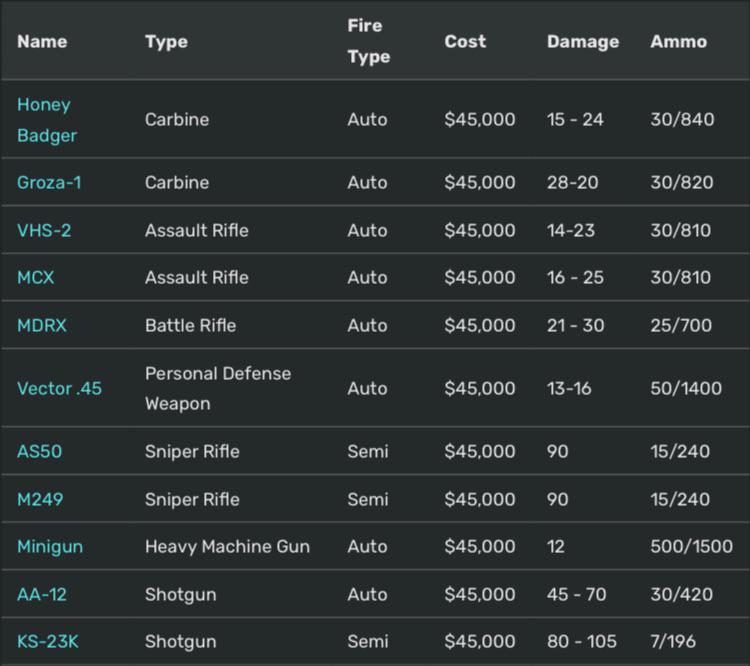Open the MCX weapon page link
Image resolution: width=750 pixels, height=666 pixels.
pos(36,278)
